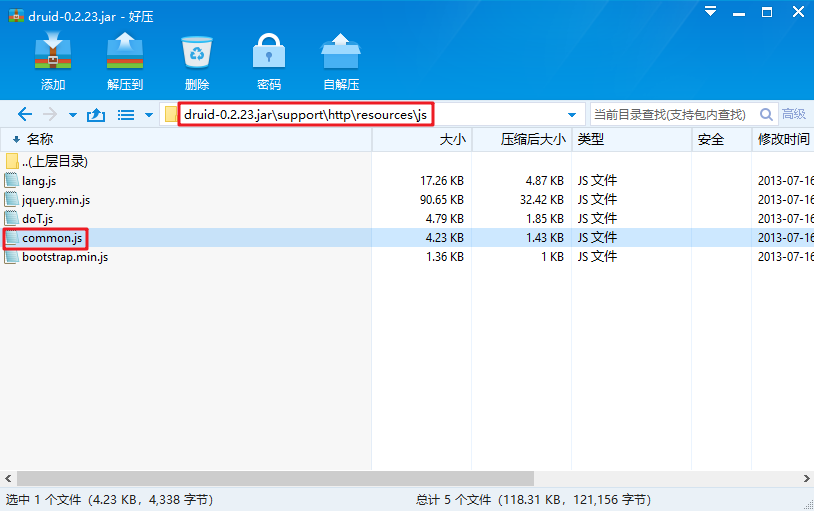
Task: Click the 自解压 (Self-extract) icon
Action: (x=341, y=51)
